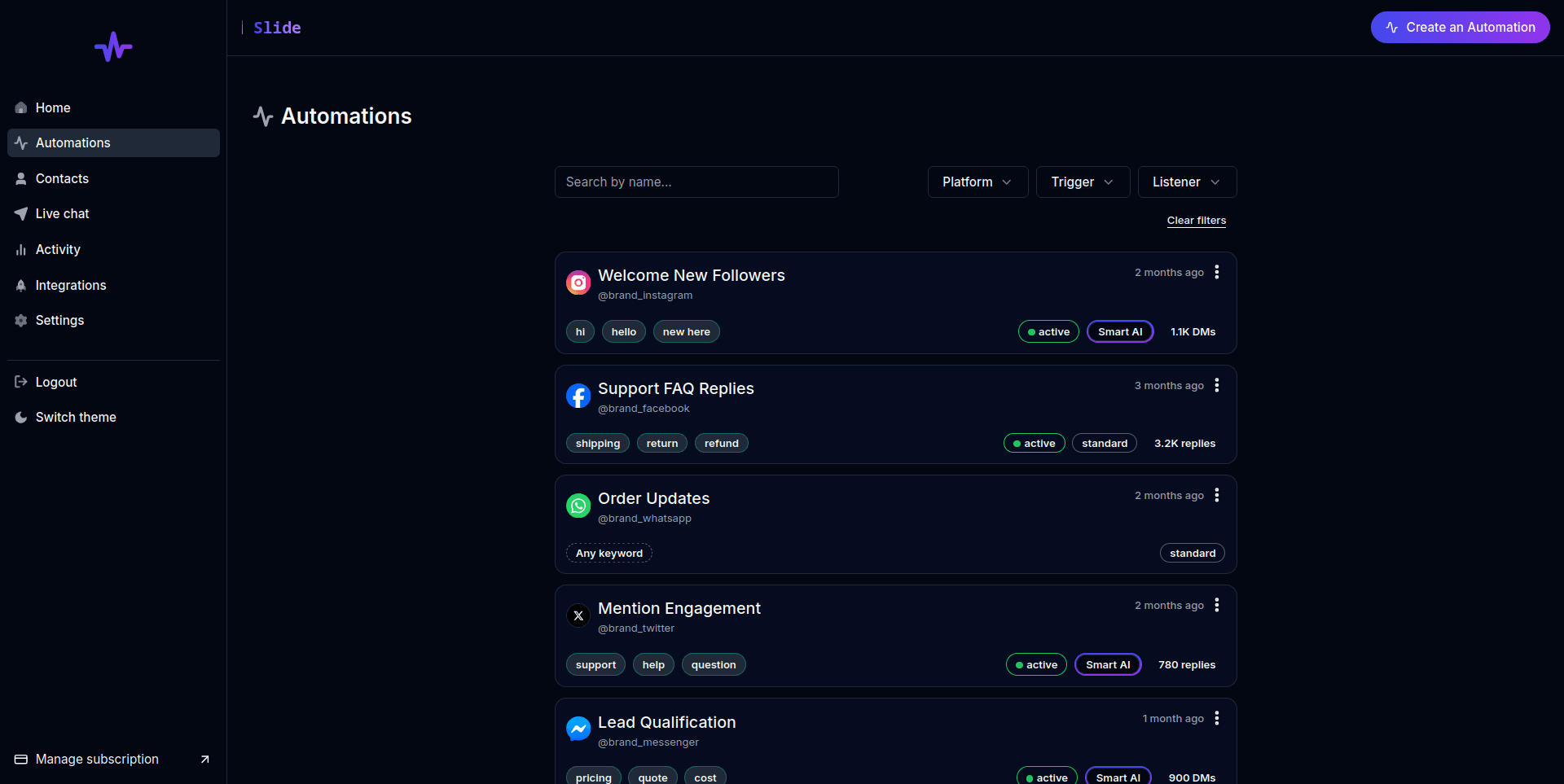Focus the Search by name field
1564x784 pixels.
click(696, 182)
